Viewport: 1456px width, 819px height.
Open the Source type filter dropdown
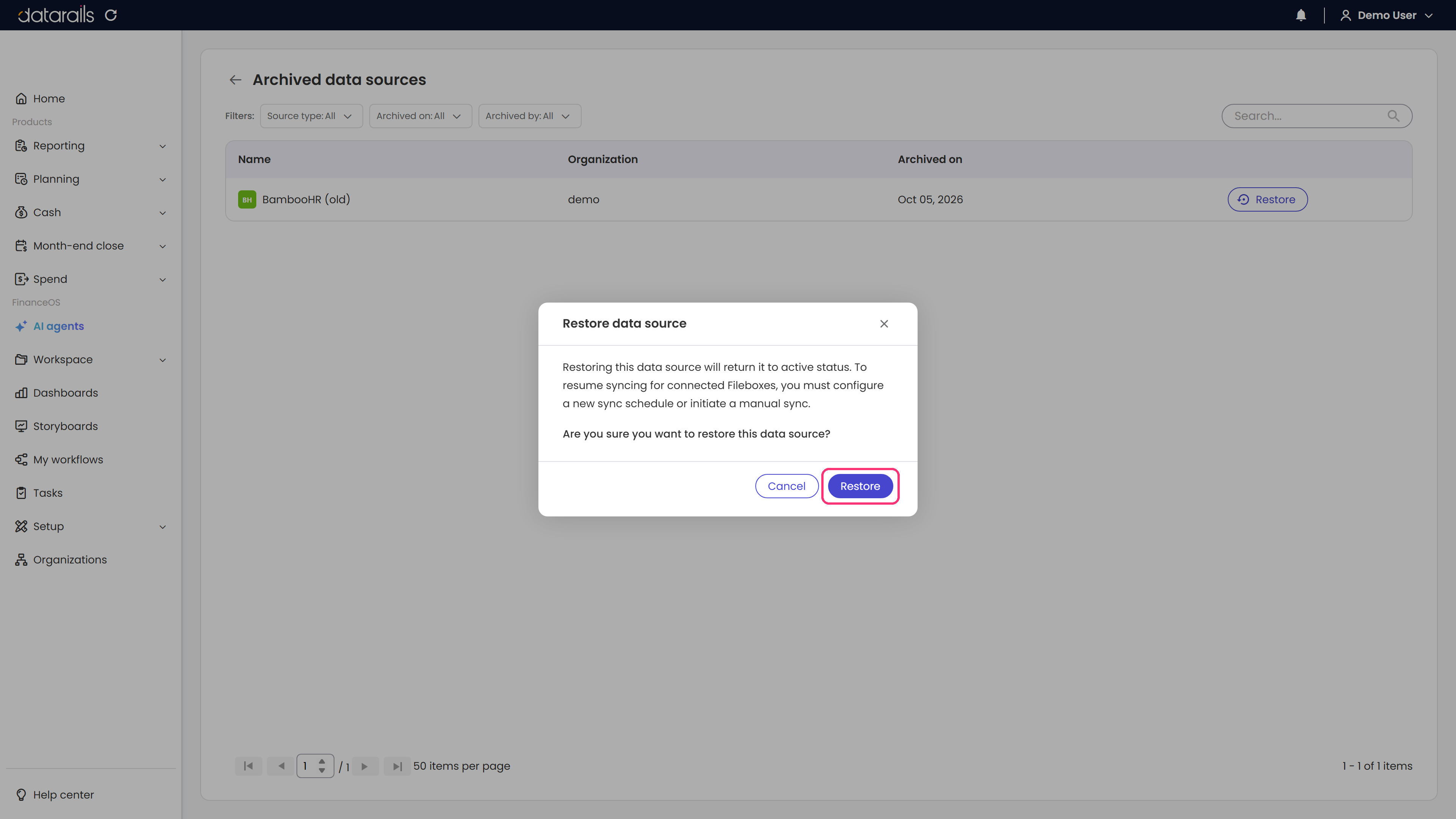(x=311, y=116)
